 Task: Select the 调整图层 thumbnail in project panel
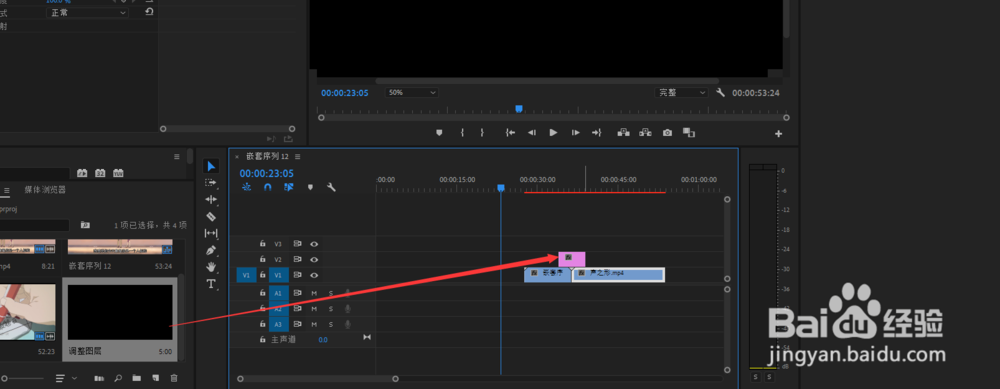point(120,312)
